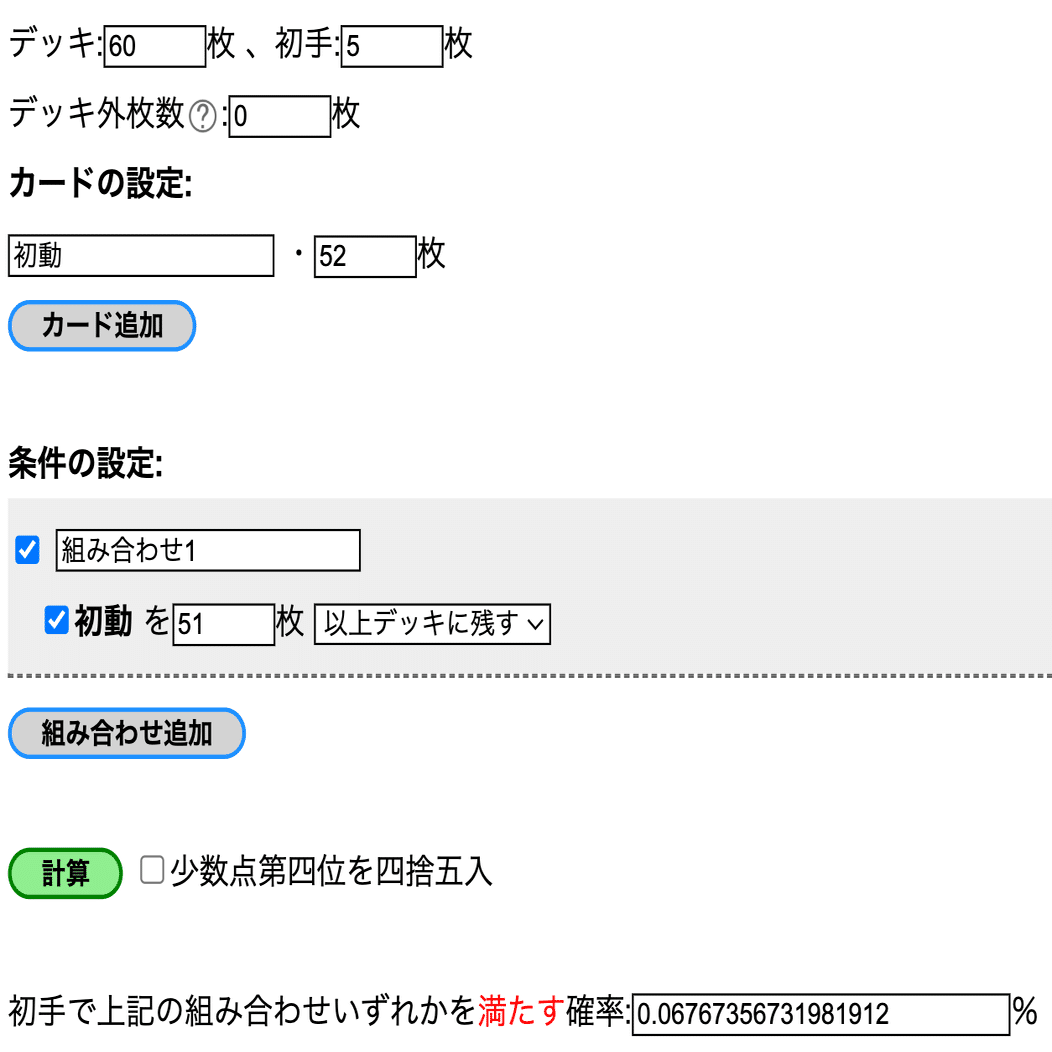Click the デッキ枚数 field showing 60

[154, 46]
